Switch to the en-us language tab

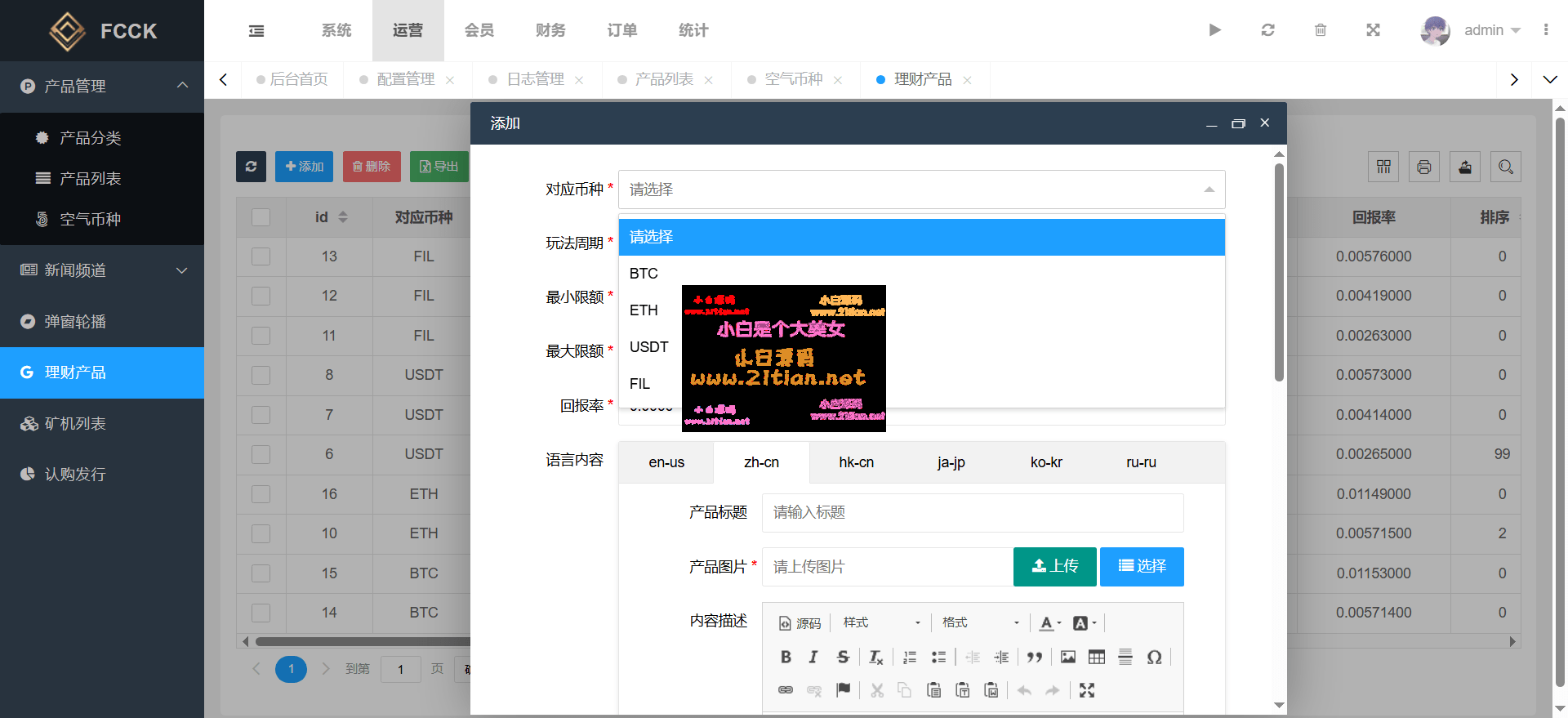tap(666, 462)
